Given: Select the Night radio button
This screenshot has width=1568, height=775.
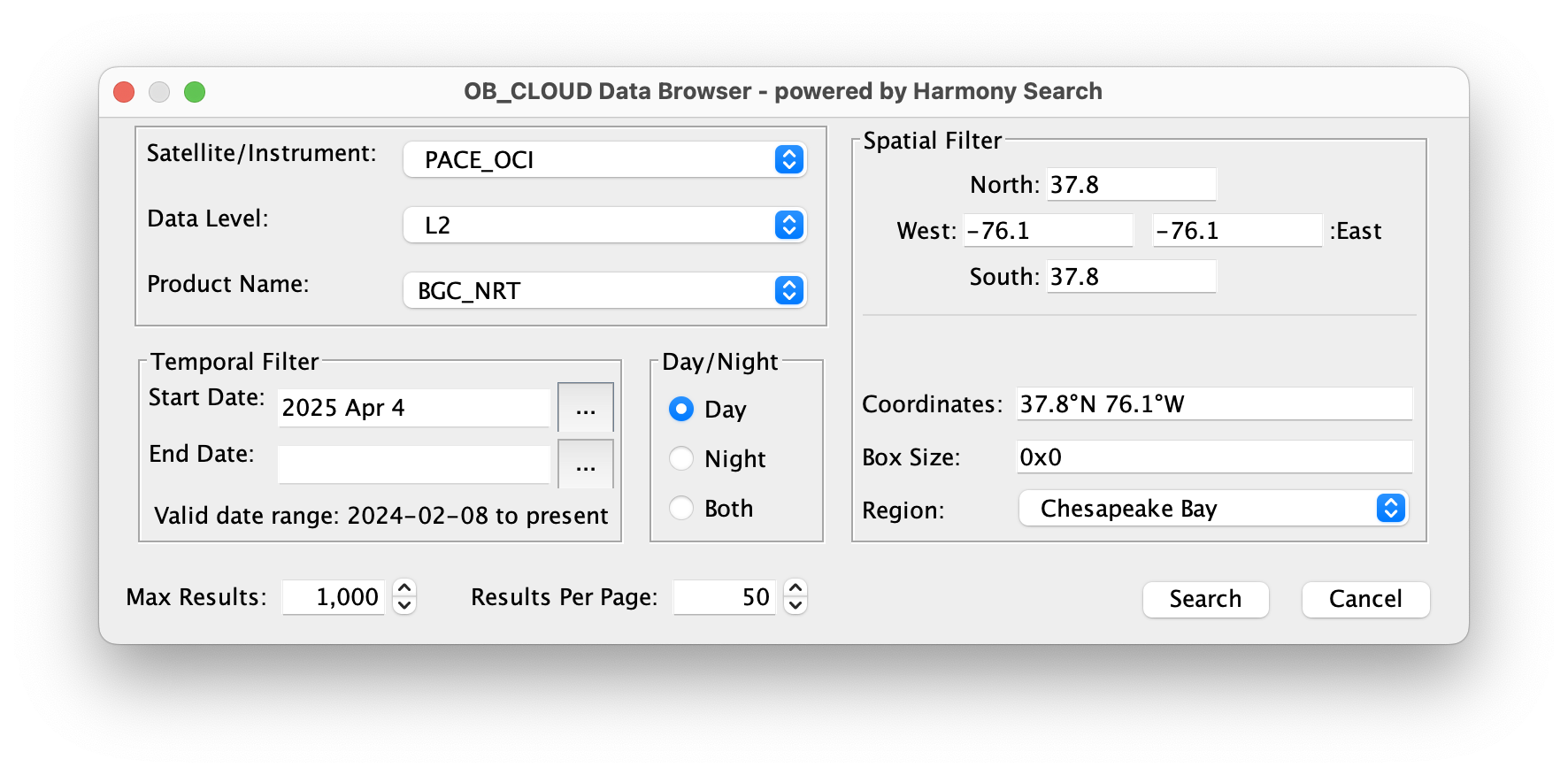Looking at the screenshot, I should pyautogui.click(x=681, y=458).
